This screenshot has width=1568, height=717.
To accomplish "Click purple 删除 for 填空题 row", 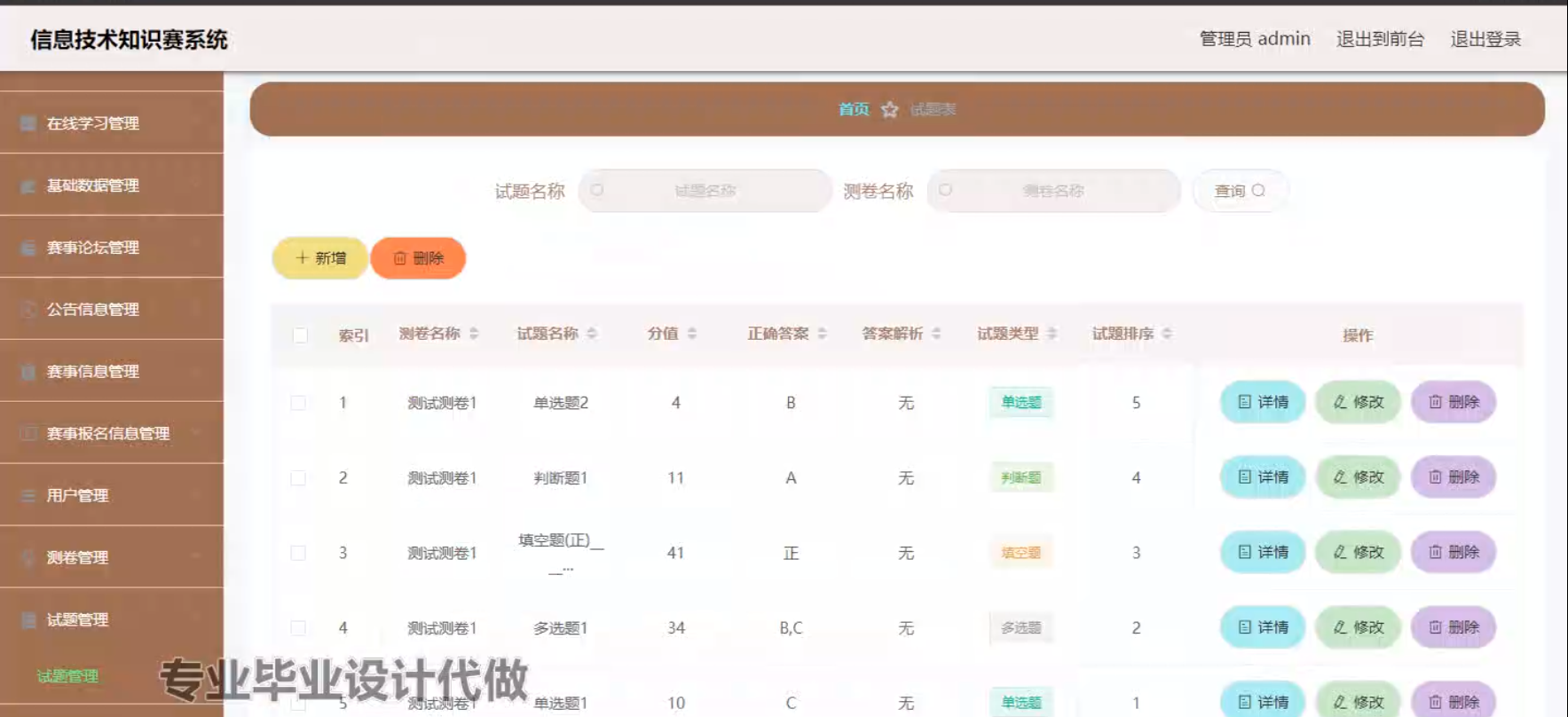I will [x=1454, y=552].
